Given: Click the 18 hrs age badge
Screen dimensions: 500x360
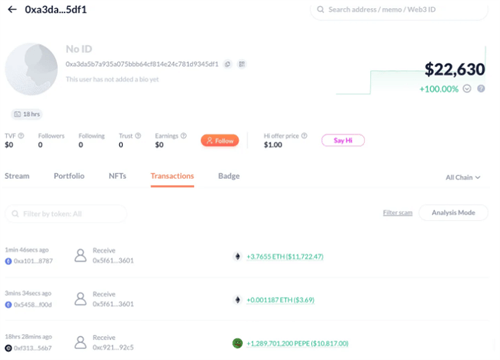Looking at the screenshot, I should click(27, 114).
